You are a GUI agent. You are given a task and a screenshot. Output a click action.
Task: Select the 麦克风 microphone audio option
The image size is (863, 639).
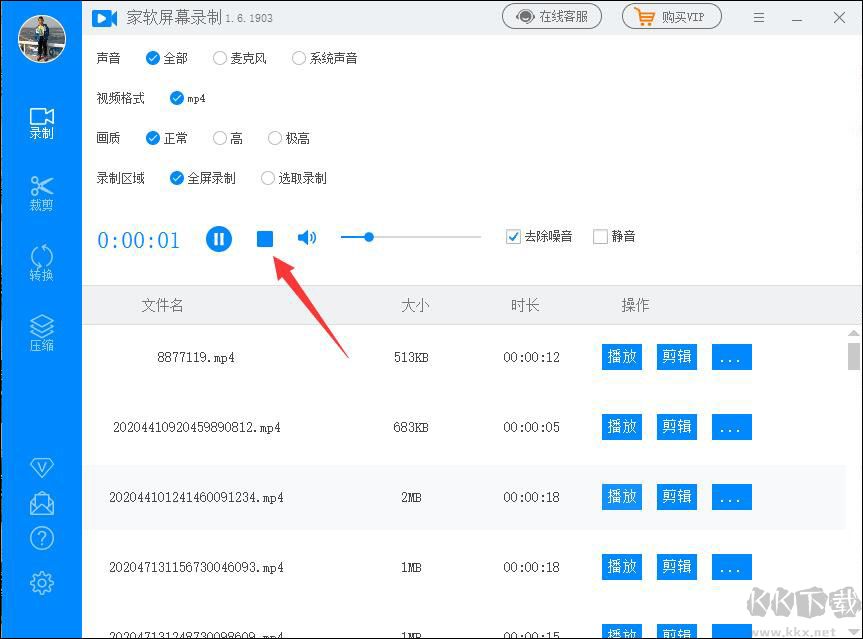click(x=220, y=58)
